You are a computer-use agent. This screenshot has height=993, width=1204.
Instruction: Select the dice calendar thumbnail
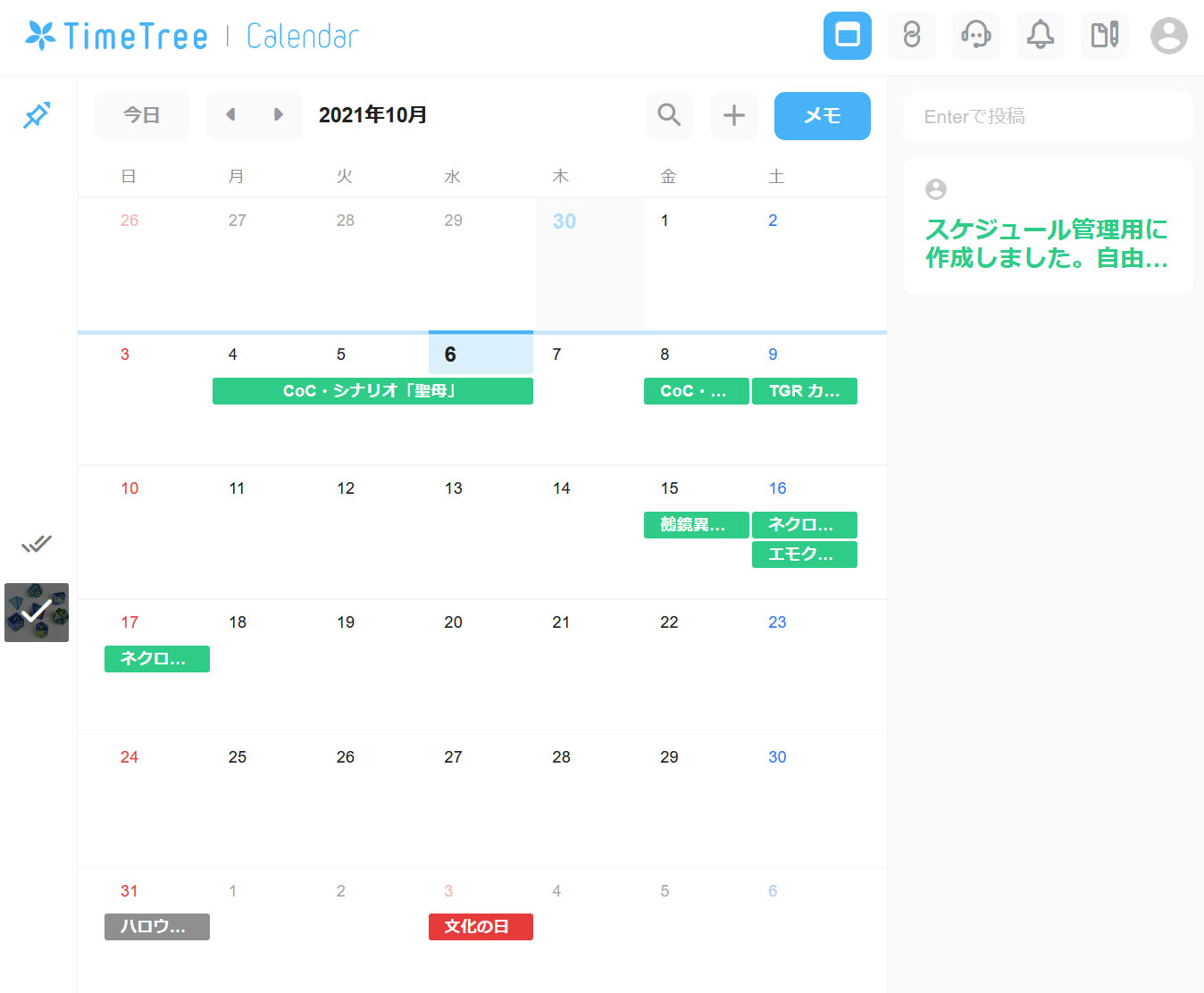pyautogui.click(x=37, y=613)
